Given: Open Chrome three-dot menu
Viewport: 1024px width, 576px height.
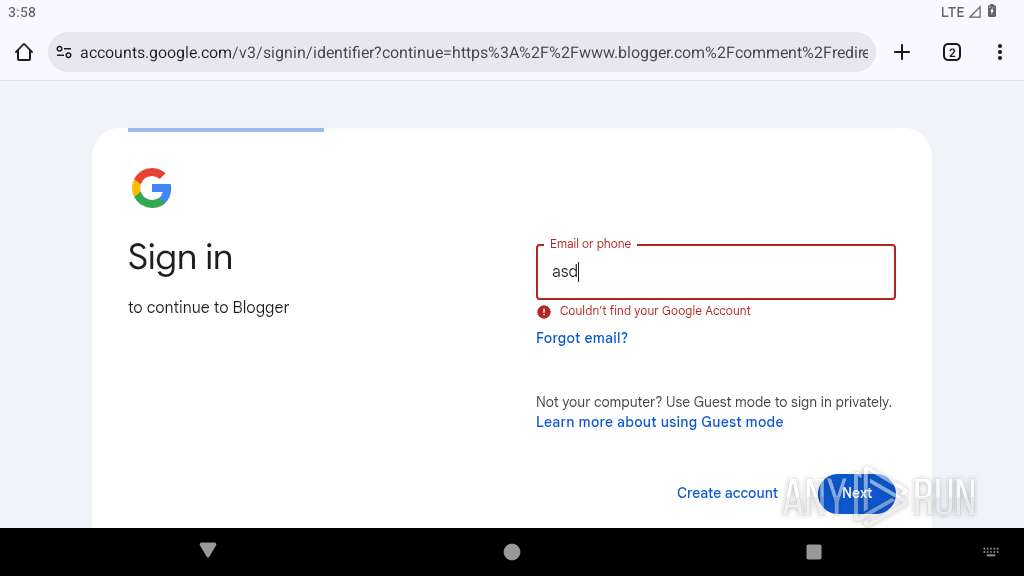Looking at the screenshot, I should (1000, 52).
